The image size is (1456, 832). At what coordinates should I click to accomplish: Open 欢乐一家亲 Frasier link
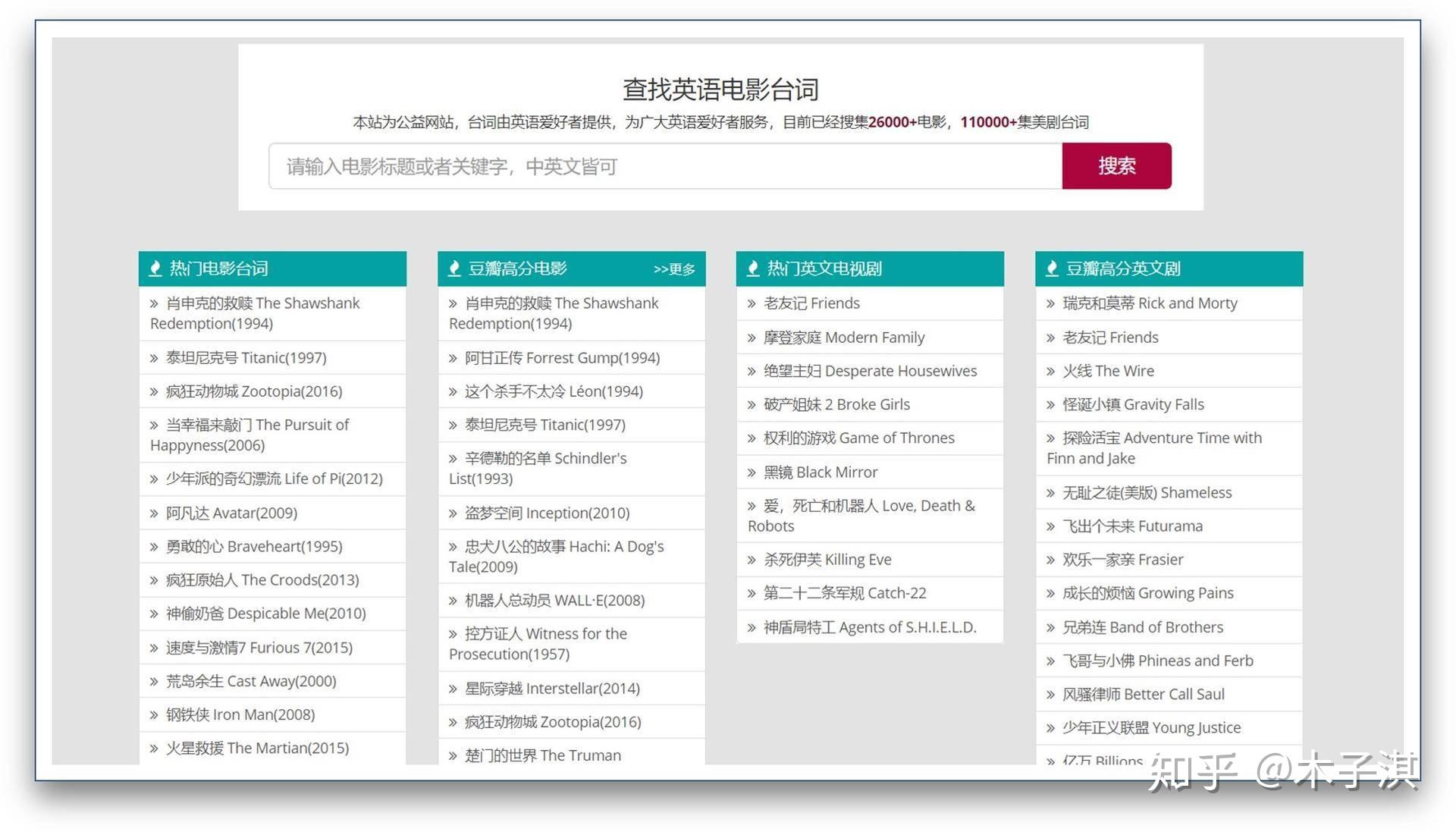pyautogui.click(x=1123, y=560)
